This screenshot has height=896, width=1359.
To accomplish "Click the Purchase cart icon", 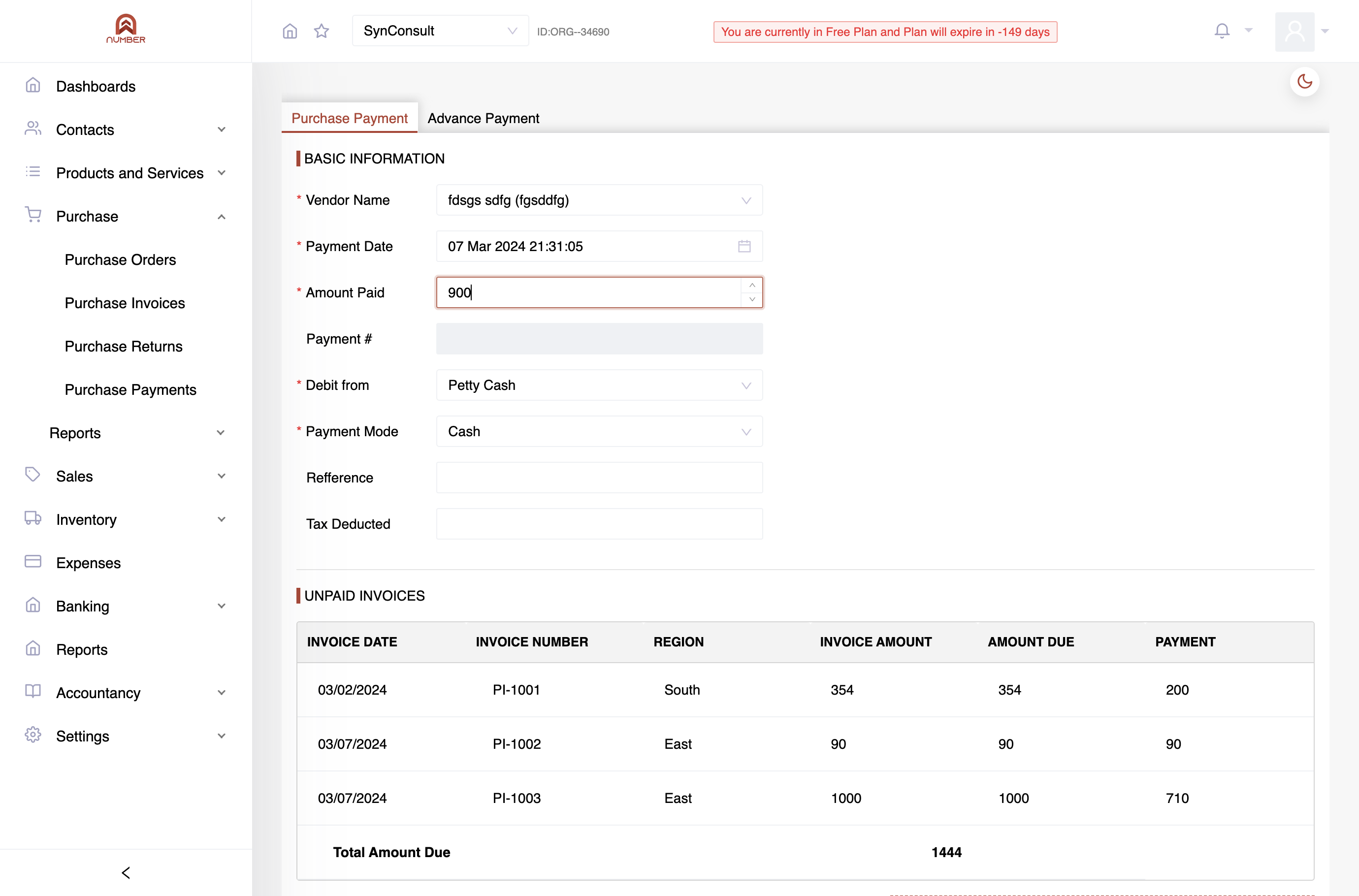I will [33, 215].
